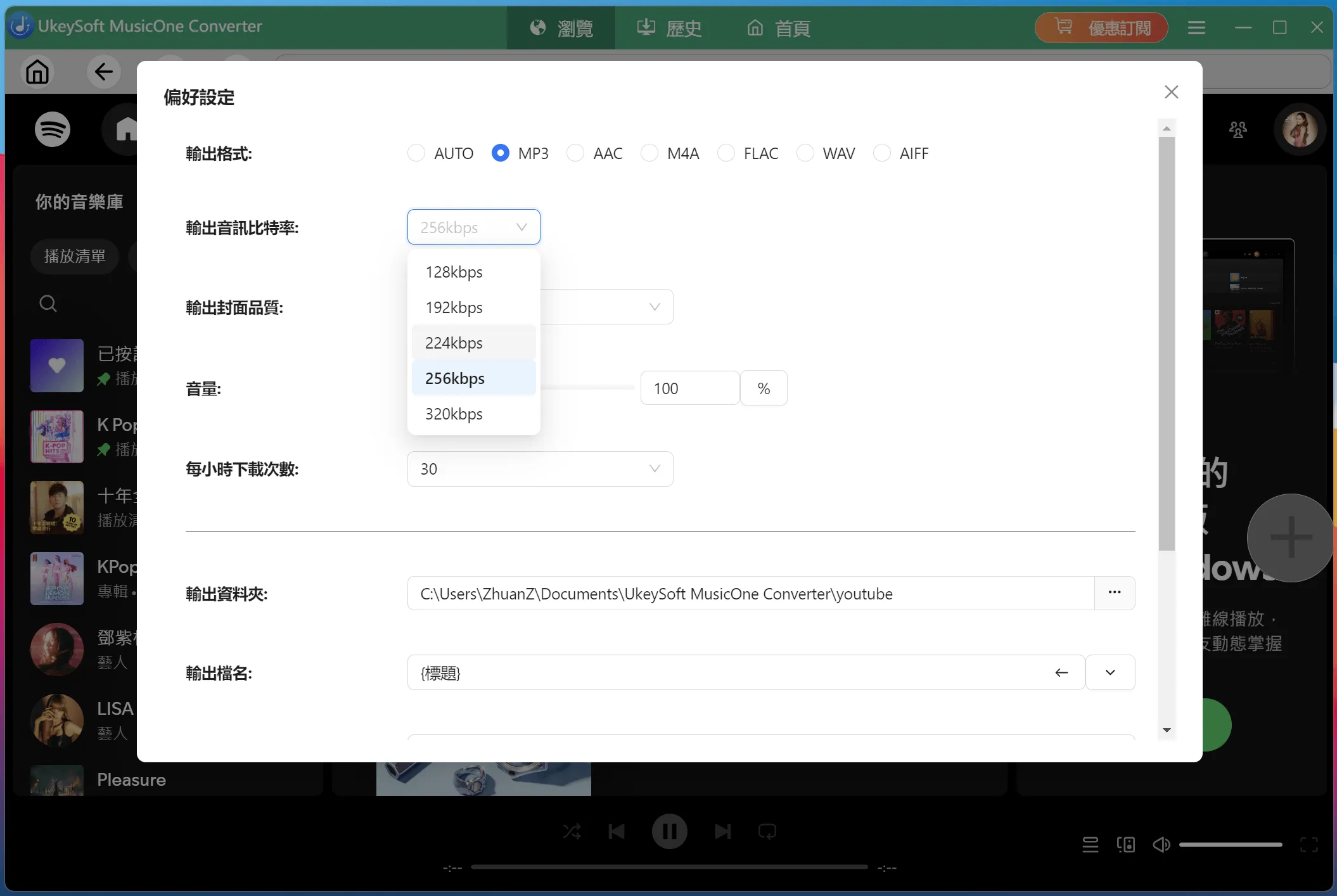Select MP3 output format
Viewport: 1337px width, 896px height.
pos(520,153)
